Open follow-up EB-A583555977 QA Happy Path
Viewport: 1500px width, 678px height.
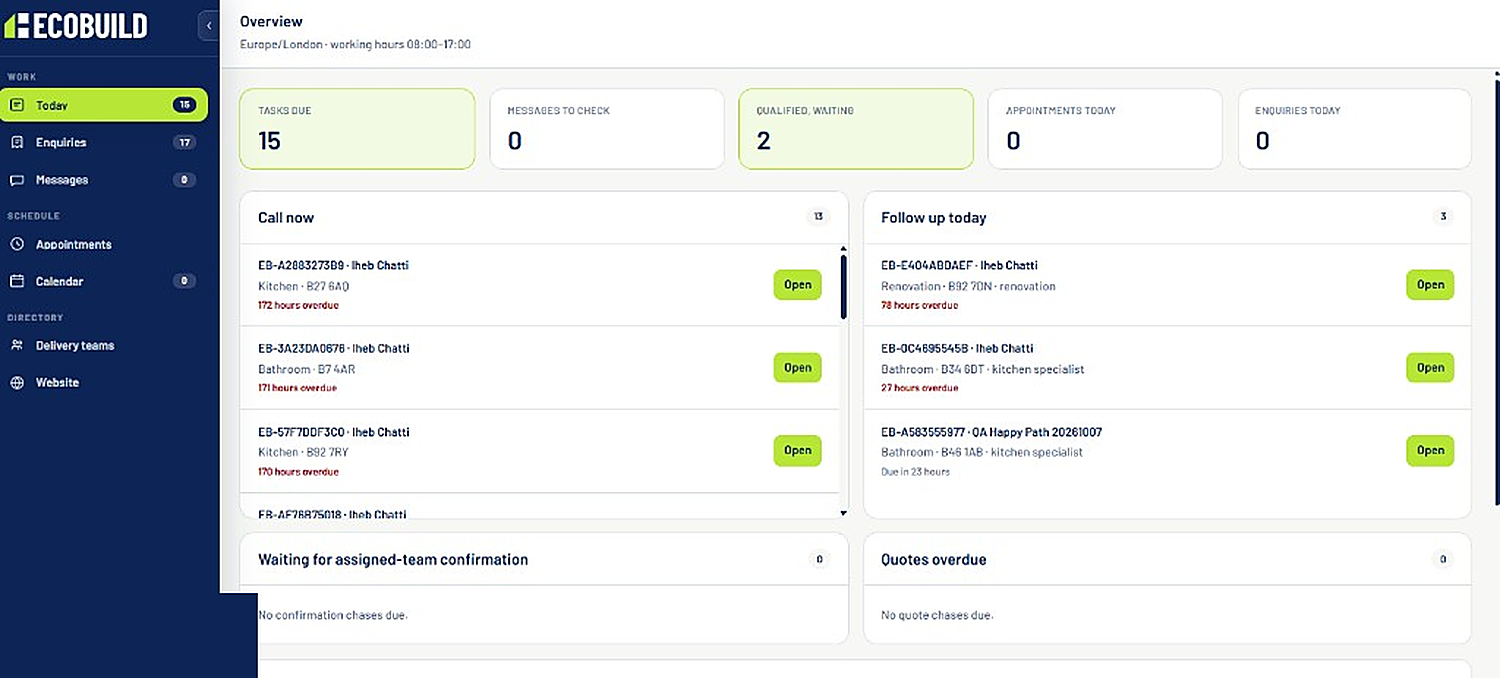(x=1430, y=450)
